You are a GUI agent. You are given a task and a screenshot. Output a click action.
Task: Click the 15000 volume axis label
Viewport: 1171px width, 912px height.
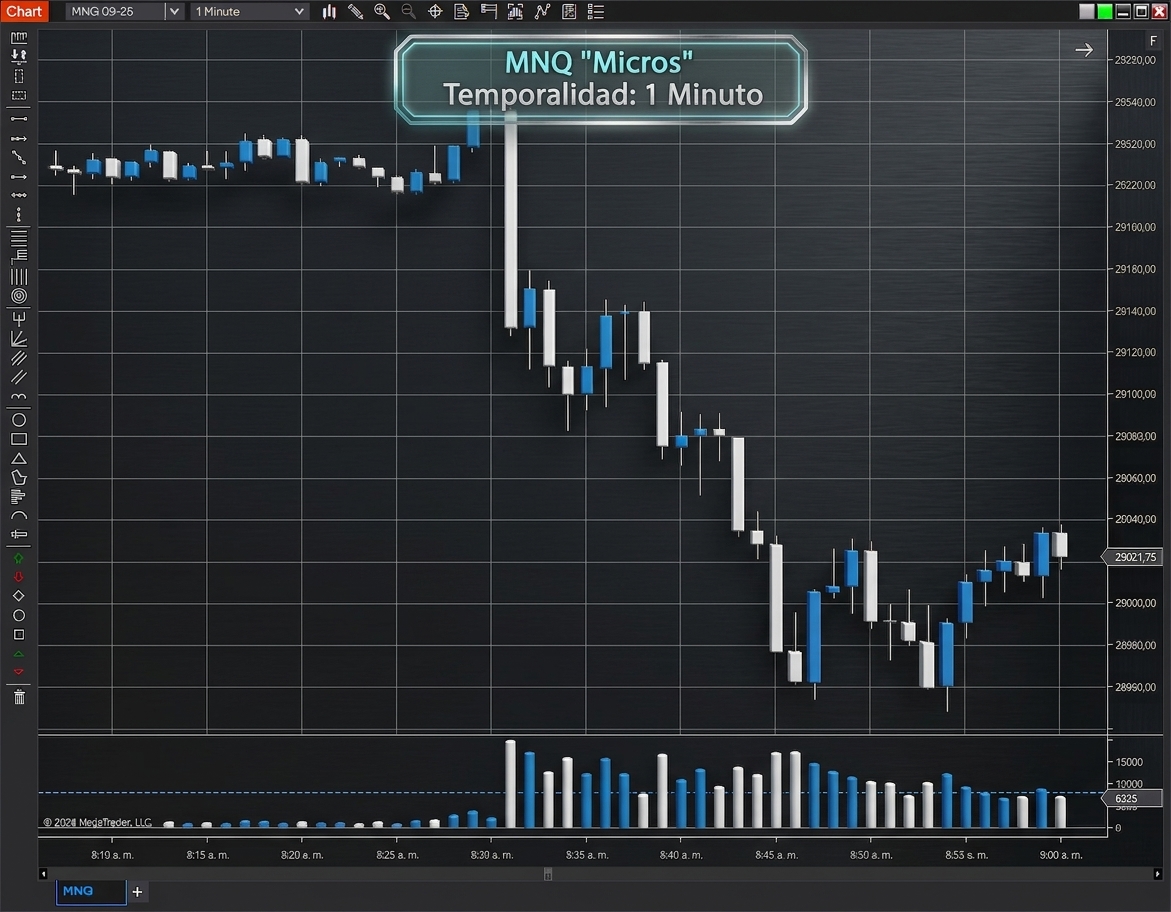click(x=1129, y=762)
